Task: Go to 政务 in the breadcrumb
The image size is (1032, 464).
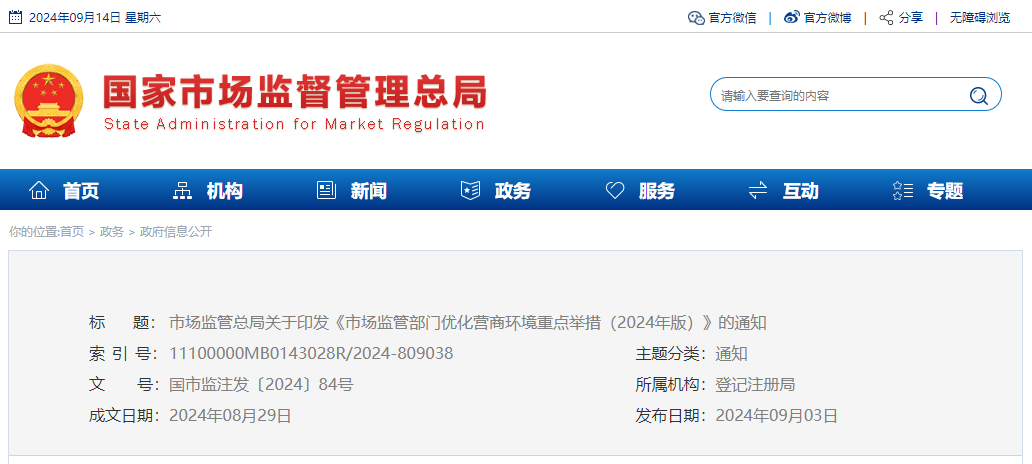Action: [112, 232]
